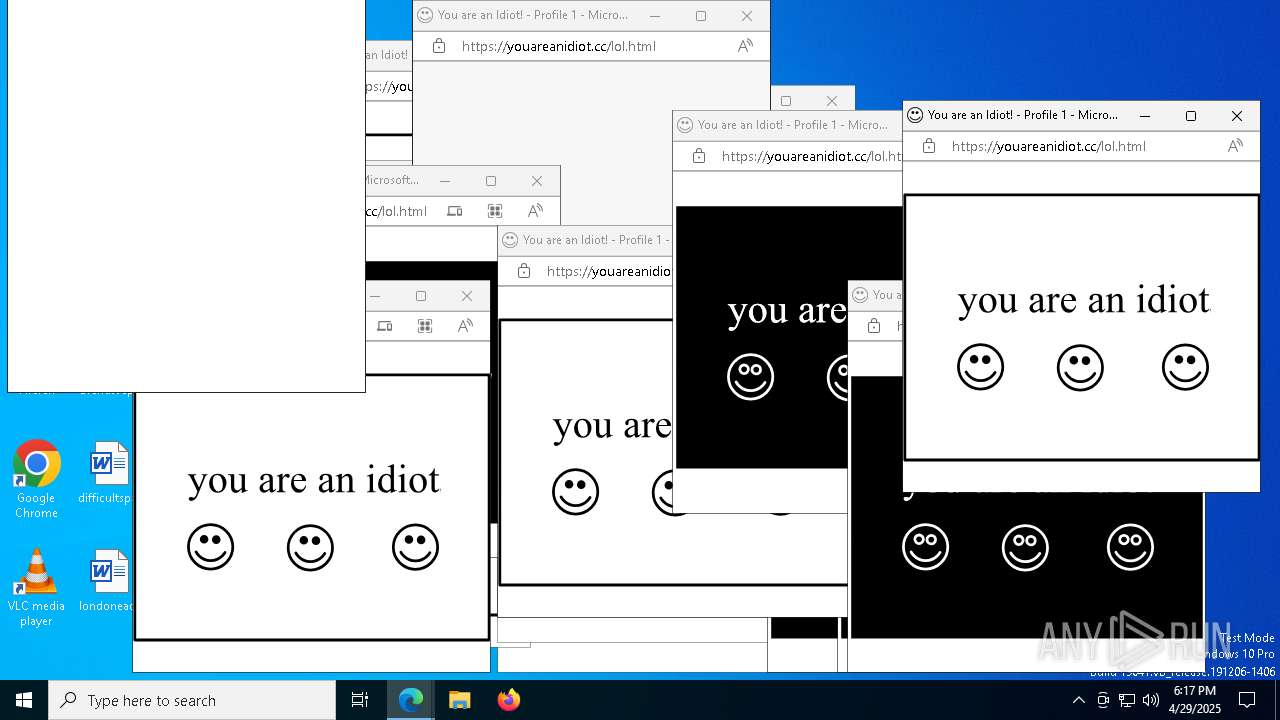Viewport: 1280px width, 720px height.
Task: Click URL in blank-page top window address bar
Action: (x=559, y=46)
